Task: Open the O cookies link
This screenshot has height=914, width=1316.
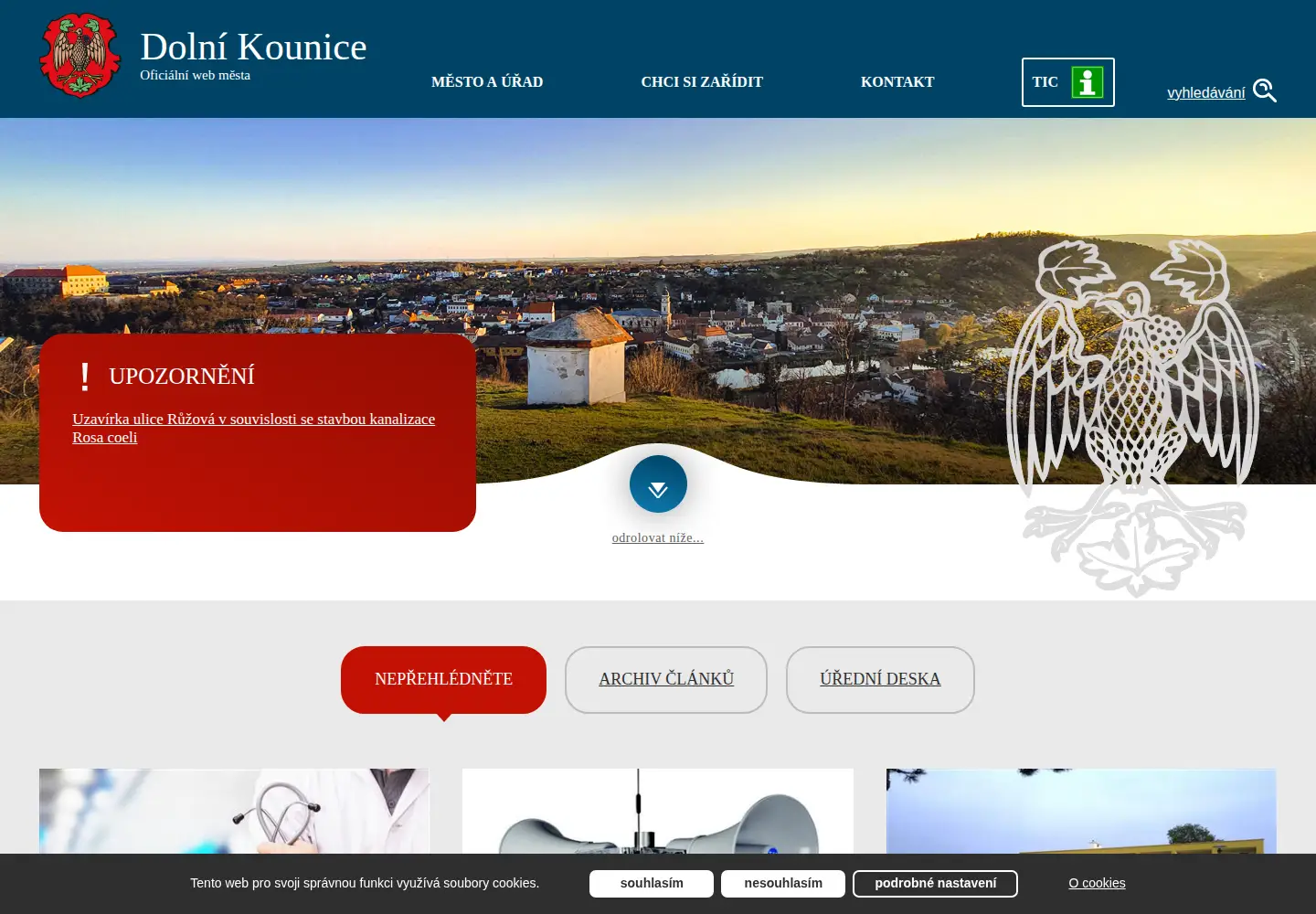Action: coord(1097,883)
